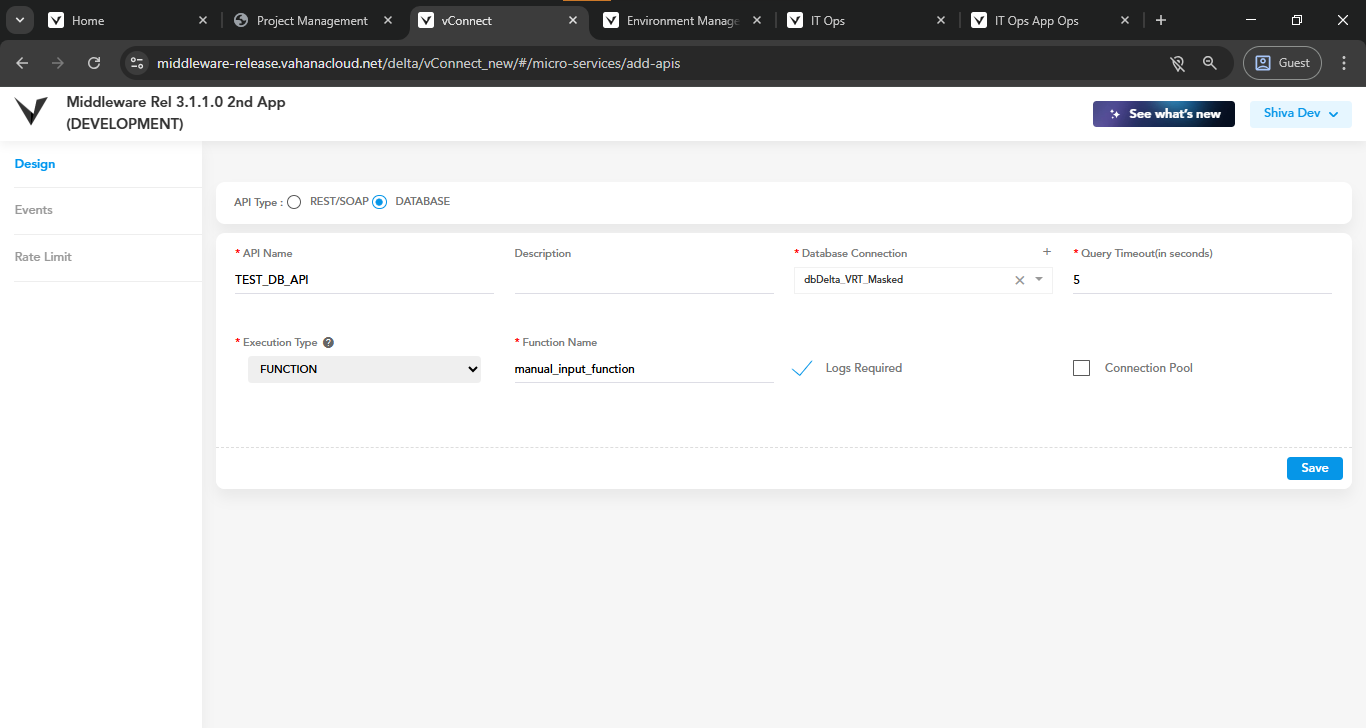Click the Function Name field with manual_input_function
1366x728 pixels.
coord(644,369)
